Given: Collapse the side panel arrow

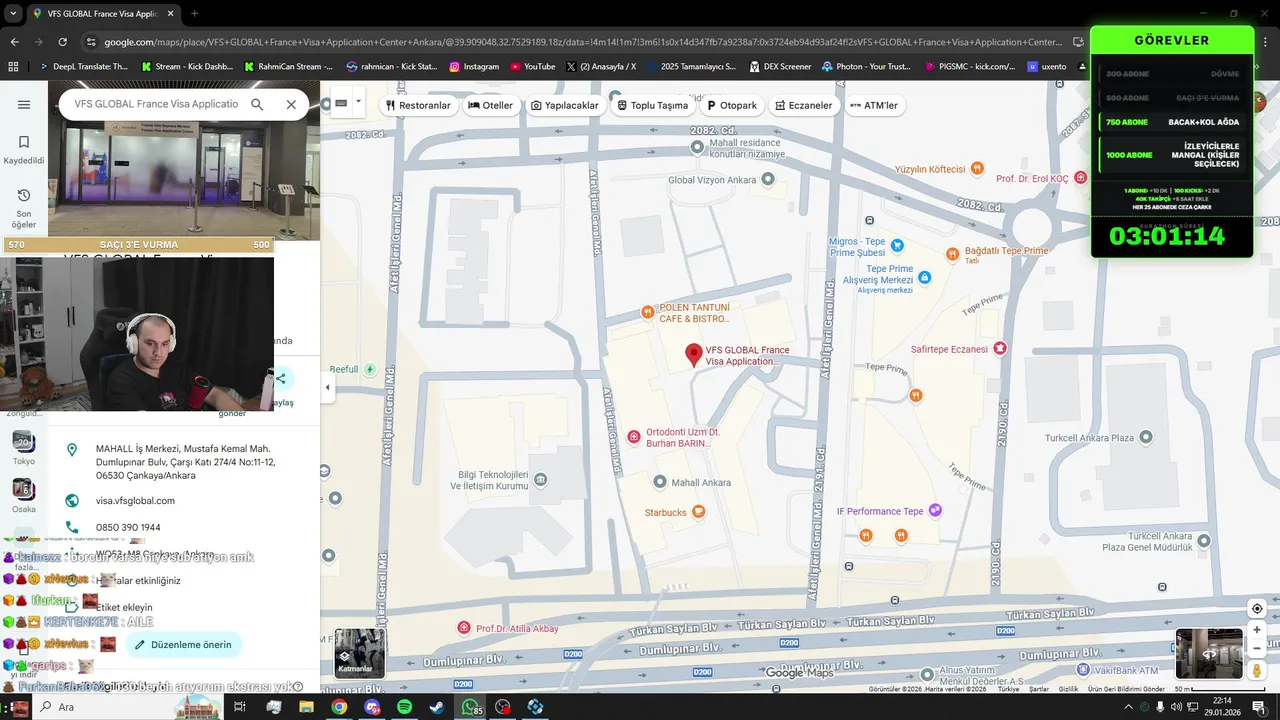Looking at the screenshot, I should coord(327,387).
